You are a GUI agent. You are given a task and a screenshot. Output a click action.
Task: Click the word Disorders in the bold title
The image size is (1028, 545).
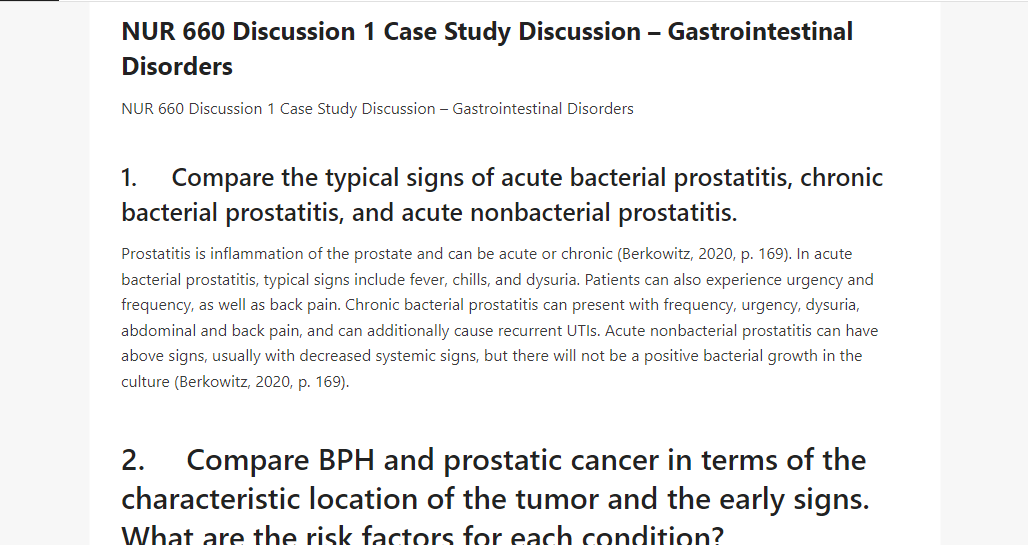(177, 66)
